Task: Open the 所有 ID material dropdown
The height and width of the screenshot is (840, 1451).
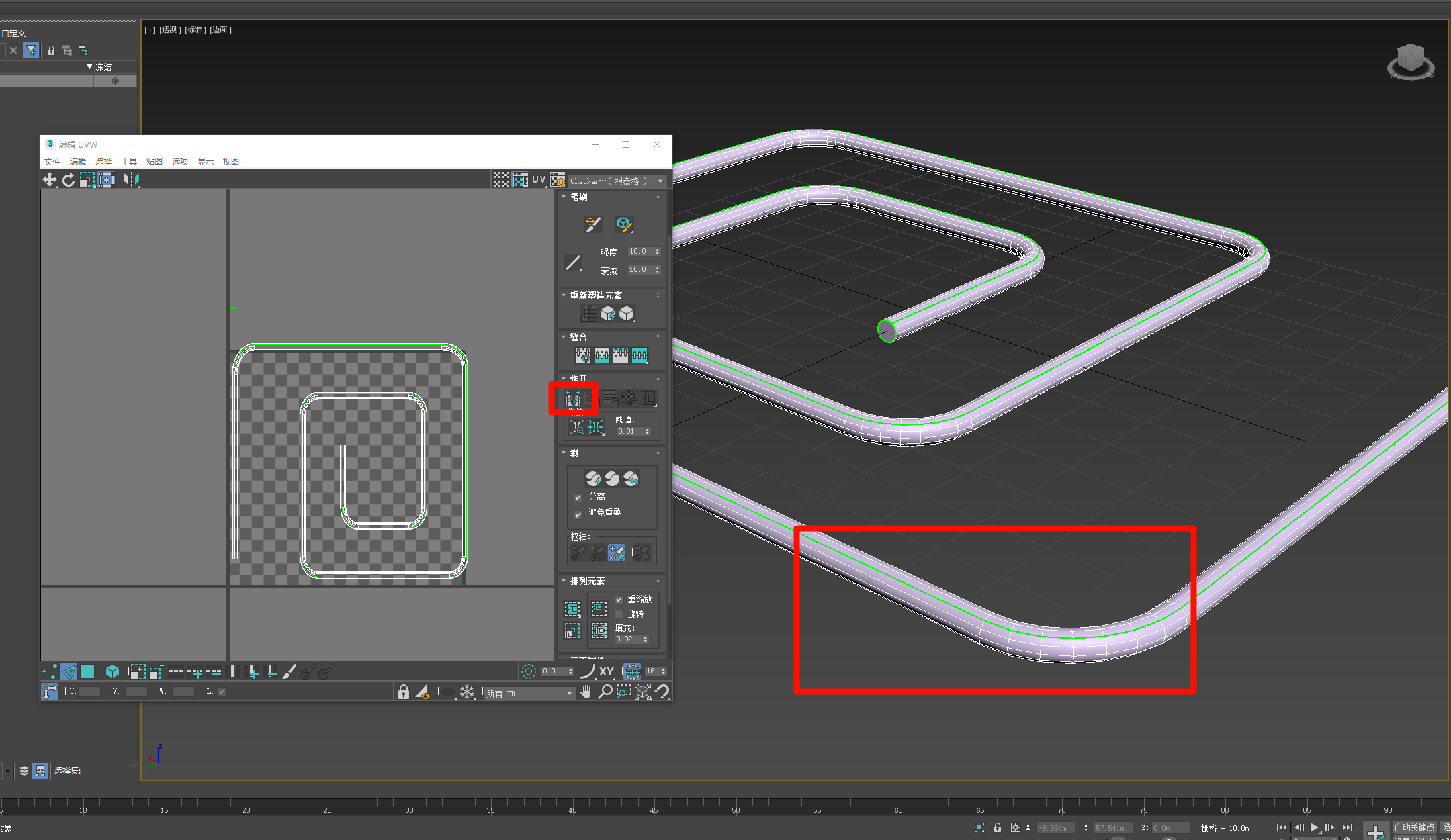Action: [529, 694]
